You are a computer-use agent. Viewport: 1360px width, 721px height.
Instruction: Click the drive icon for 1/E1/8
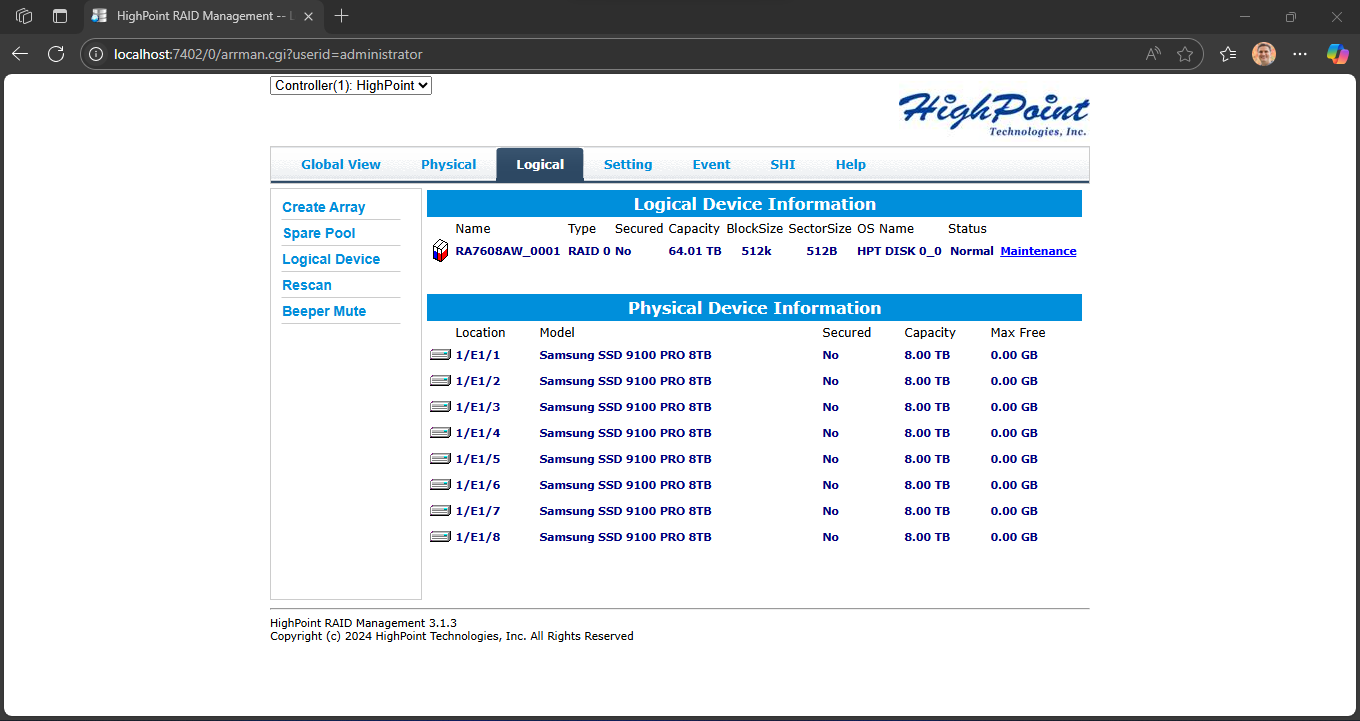pyautogui.click(x=440, y=536)
